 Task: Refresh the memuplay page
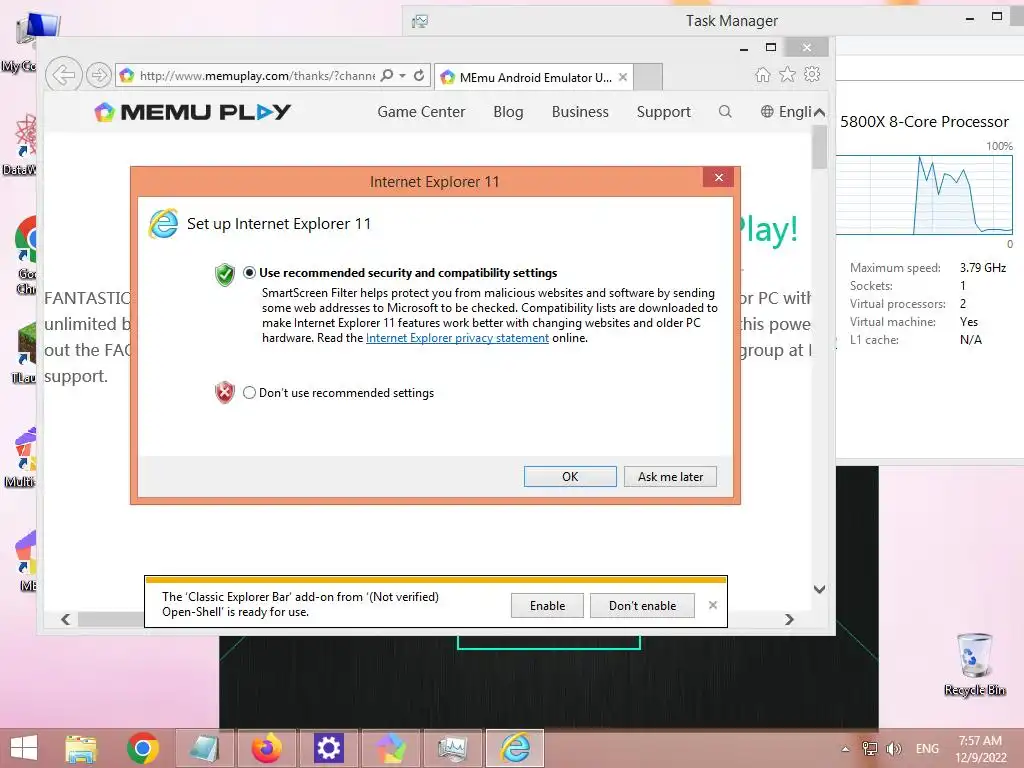pos(419,75)
